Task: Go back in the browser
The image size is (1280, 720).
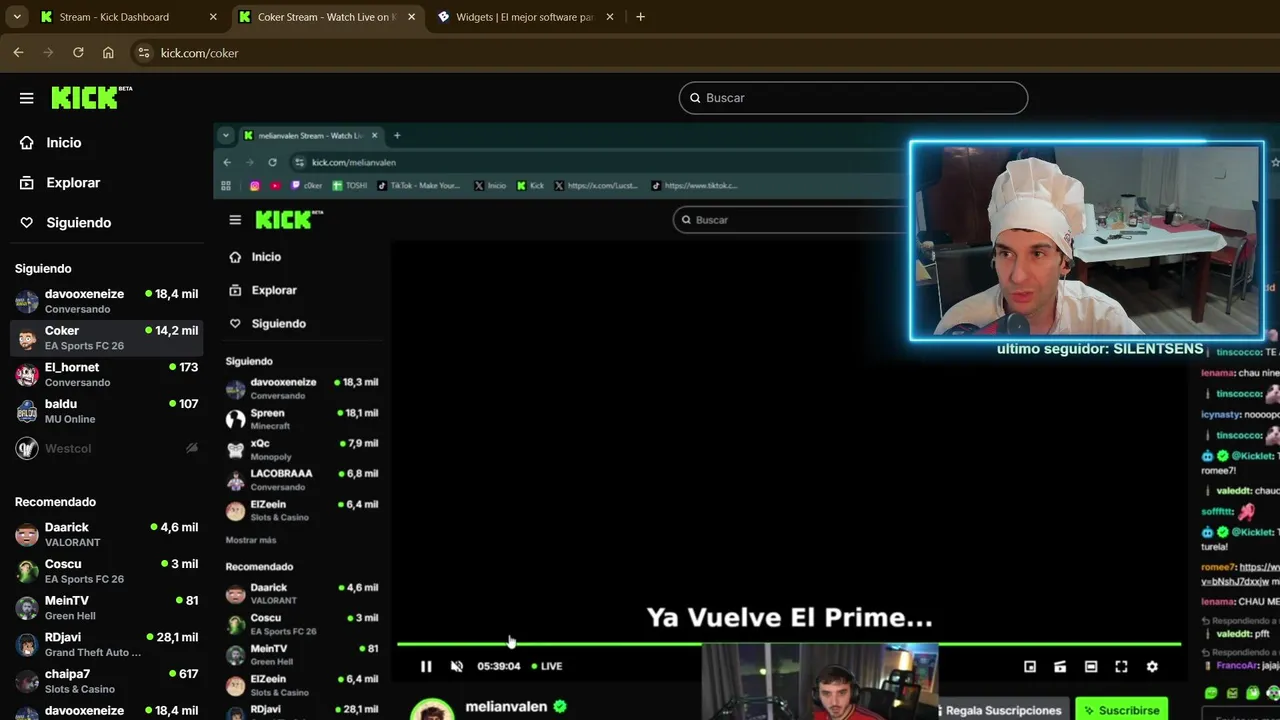Action: click(x=18, y=53)
